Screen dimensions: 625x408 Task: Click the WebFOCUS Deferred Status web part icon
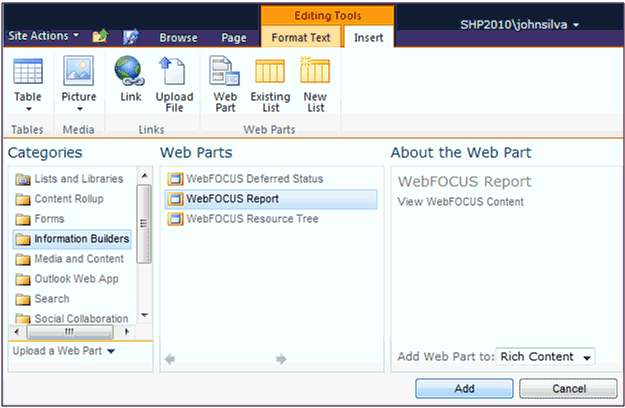coord(175,179)
